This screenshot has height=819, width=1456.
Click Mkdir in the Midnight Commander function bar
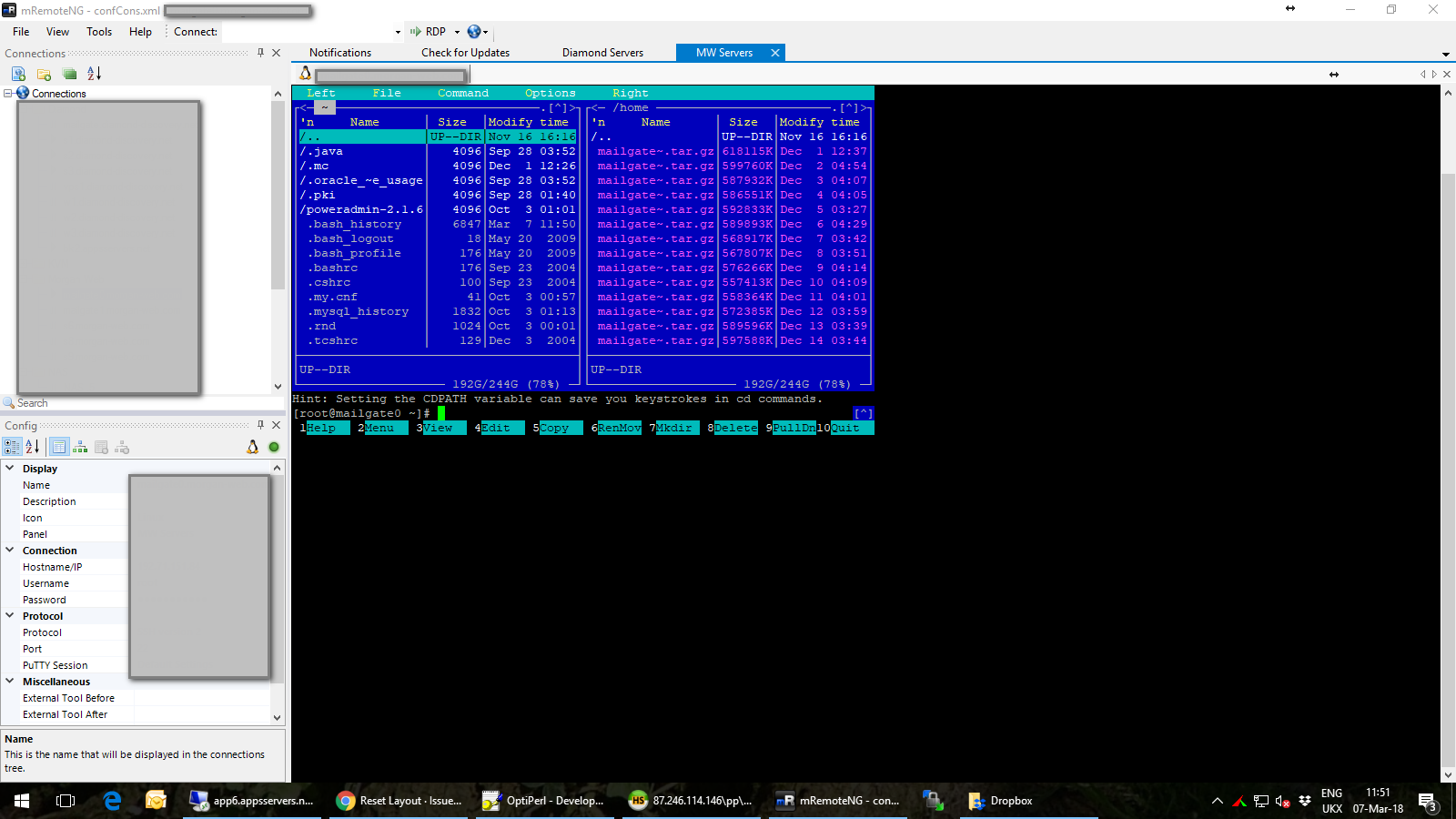(x=675, y=428)
